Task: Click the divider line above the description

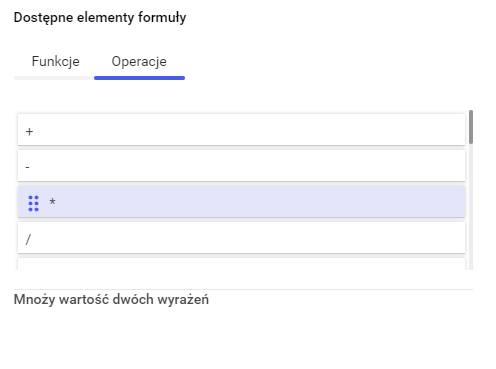Action: 243,289
